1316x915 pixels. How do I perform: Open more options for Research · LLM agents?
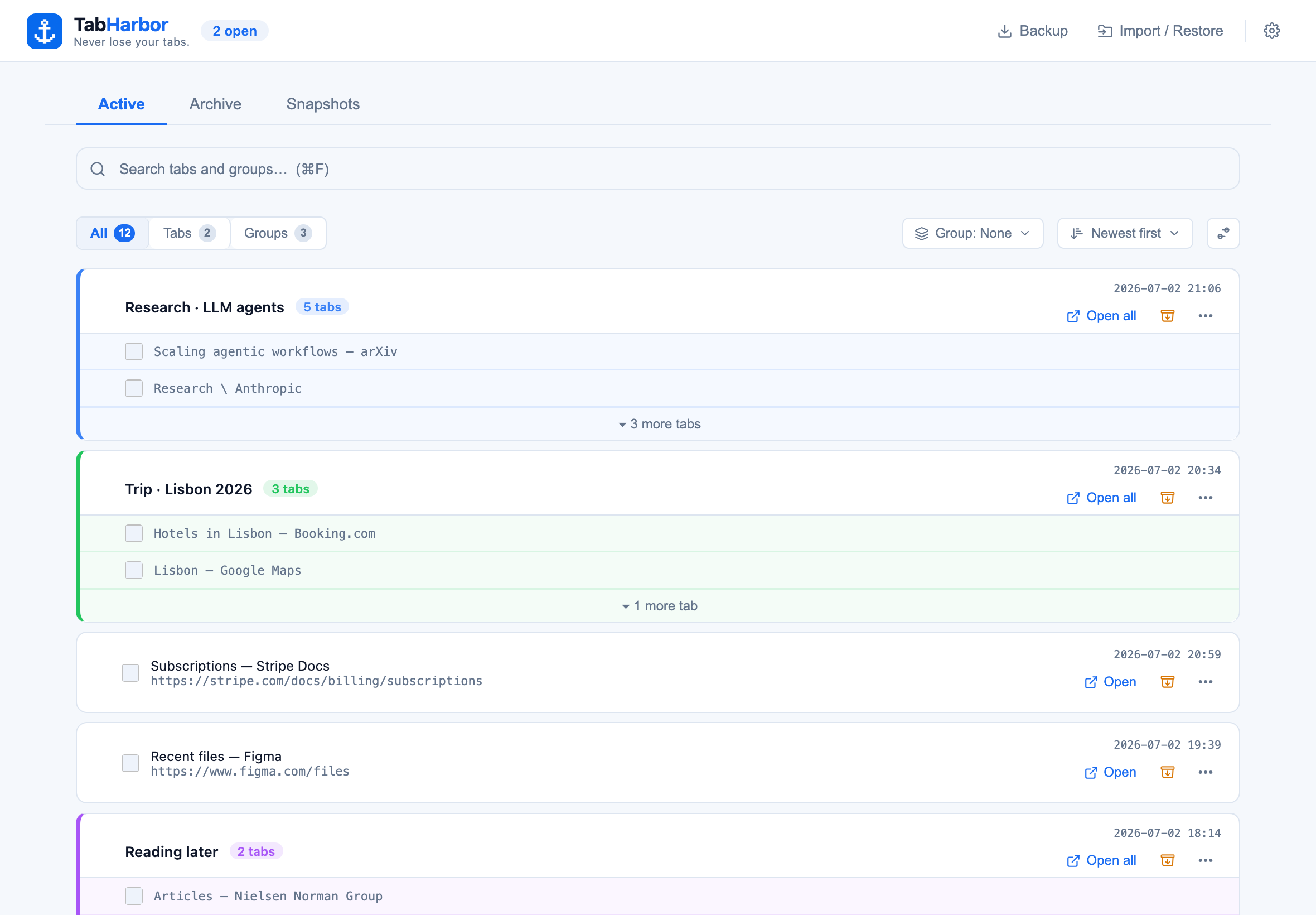pos(1206,316)
